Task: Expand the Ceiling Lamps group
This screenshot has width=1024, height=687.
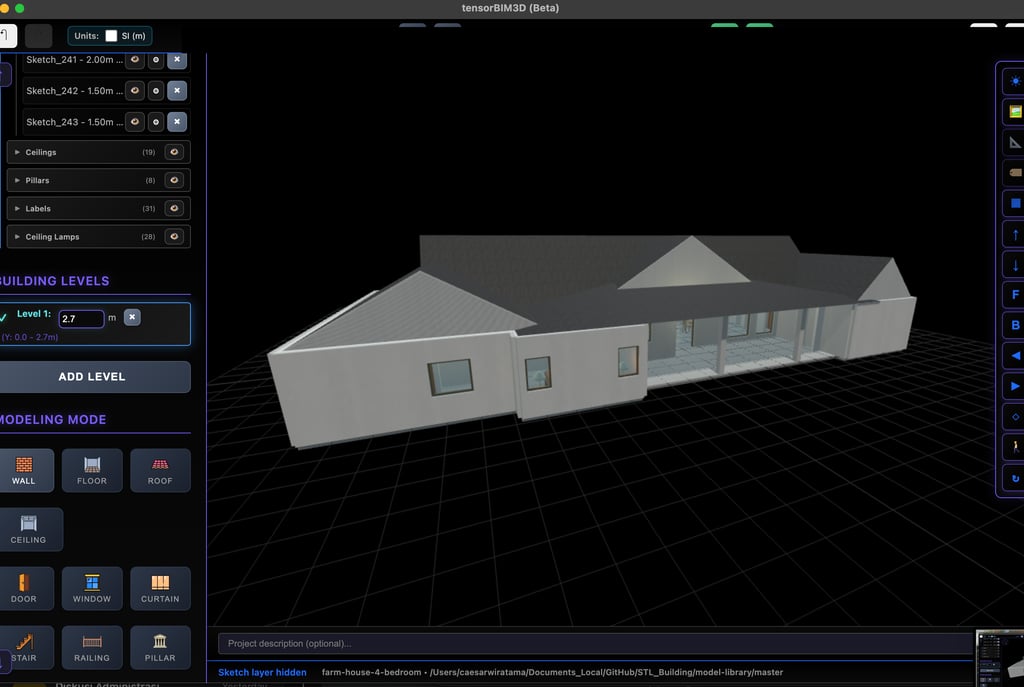Action: pos(17,236)
